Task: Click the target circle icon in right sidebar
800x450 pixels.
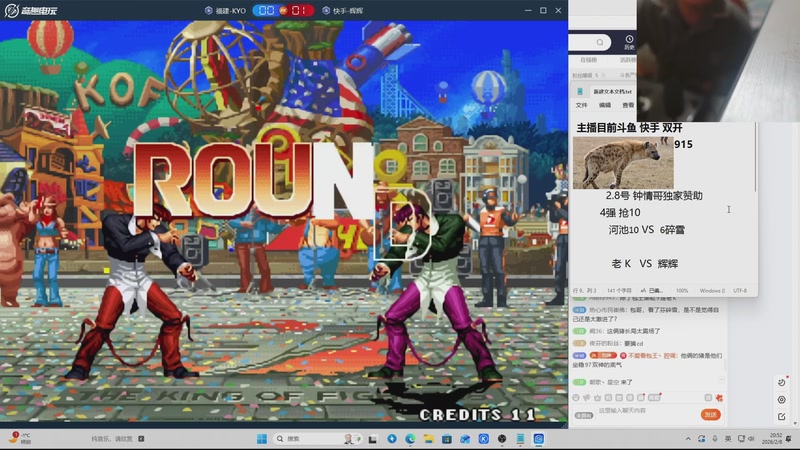Action: point(782,399)
